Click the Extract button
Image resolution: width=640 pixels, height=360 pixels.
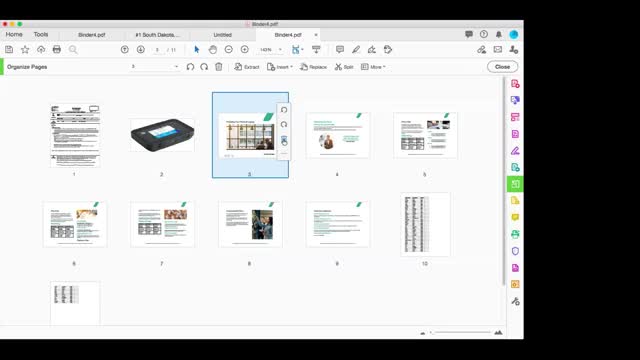(x=247, y=67)
